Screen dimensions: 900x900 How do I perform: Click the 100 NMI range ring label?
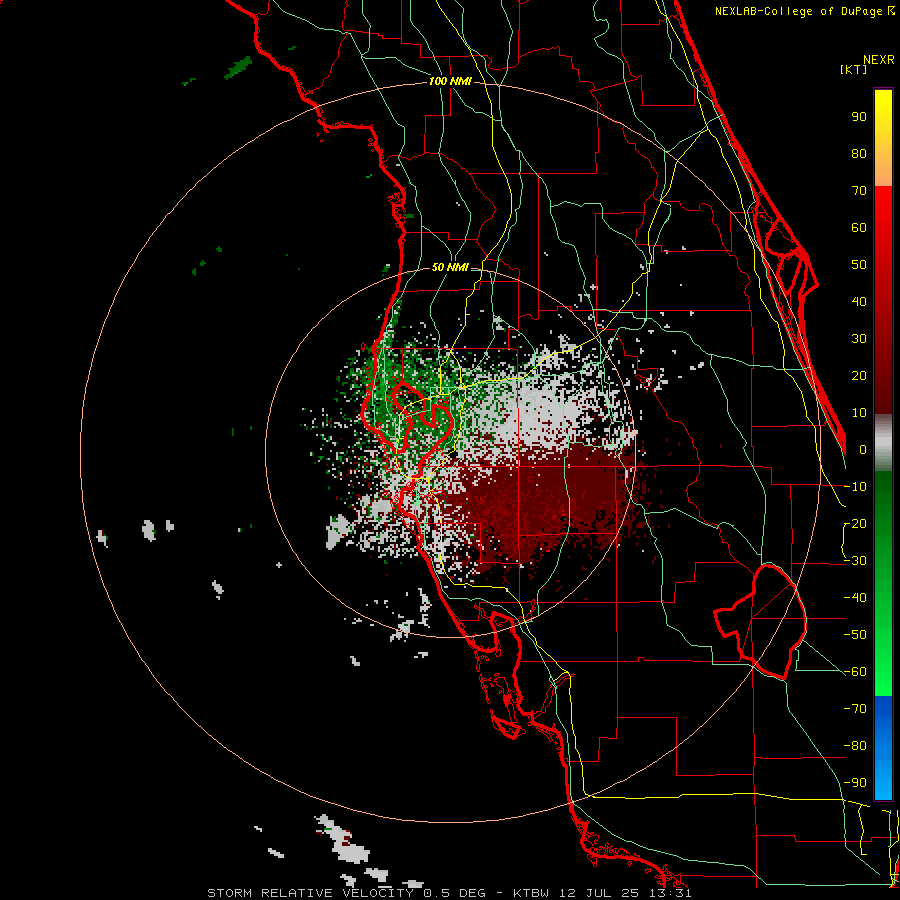click(450, 82)
